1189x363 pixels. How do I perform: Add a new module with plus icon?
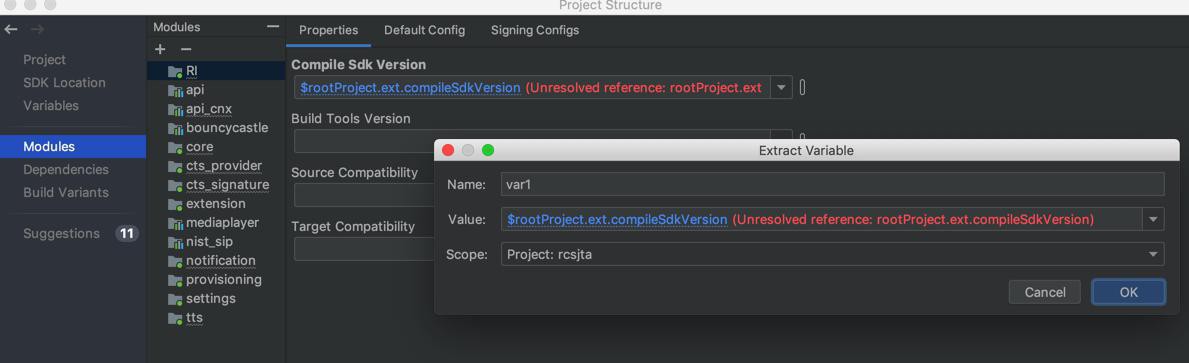pyautogui.click(x=160, y=49)
